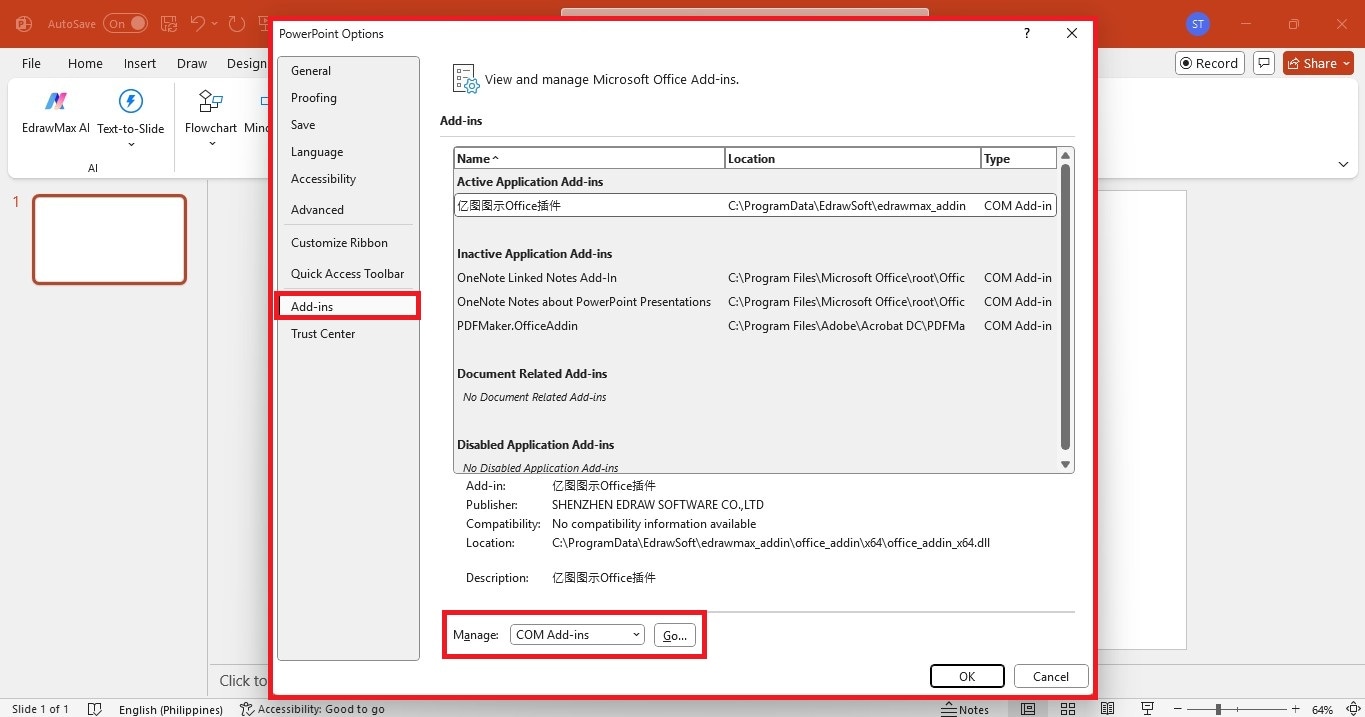Select OneNote Linked Notes Add-In row
1365x717 pixels.
click(755, 278)
